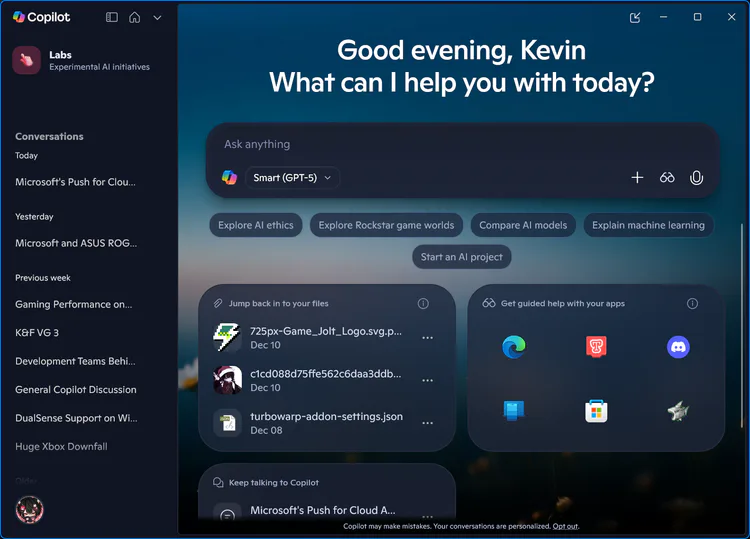
Task: Open the Smart (GPT-5) model dropdown
Action: click(292, 178)
